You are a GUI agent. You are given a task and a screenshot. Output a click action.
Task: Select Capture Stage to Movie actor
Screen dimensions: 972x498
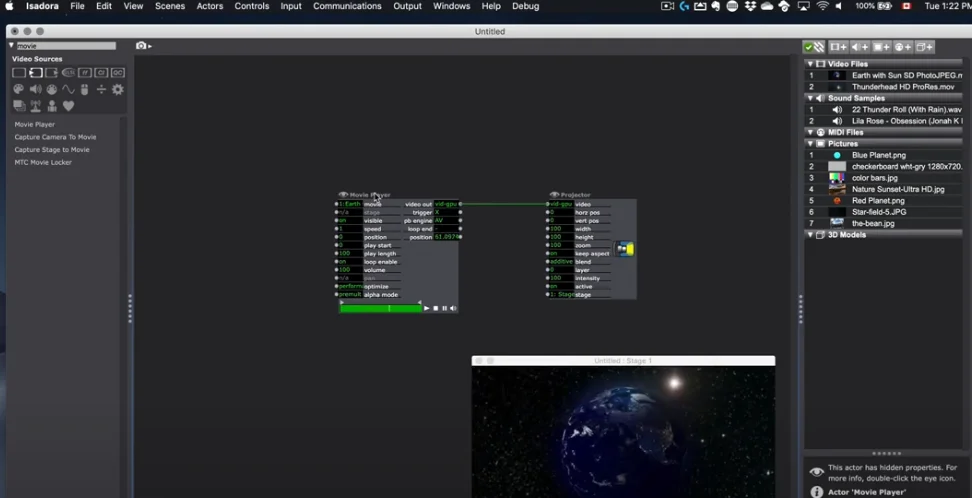pyautogui.click(x=52, y=149)
